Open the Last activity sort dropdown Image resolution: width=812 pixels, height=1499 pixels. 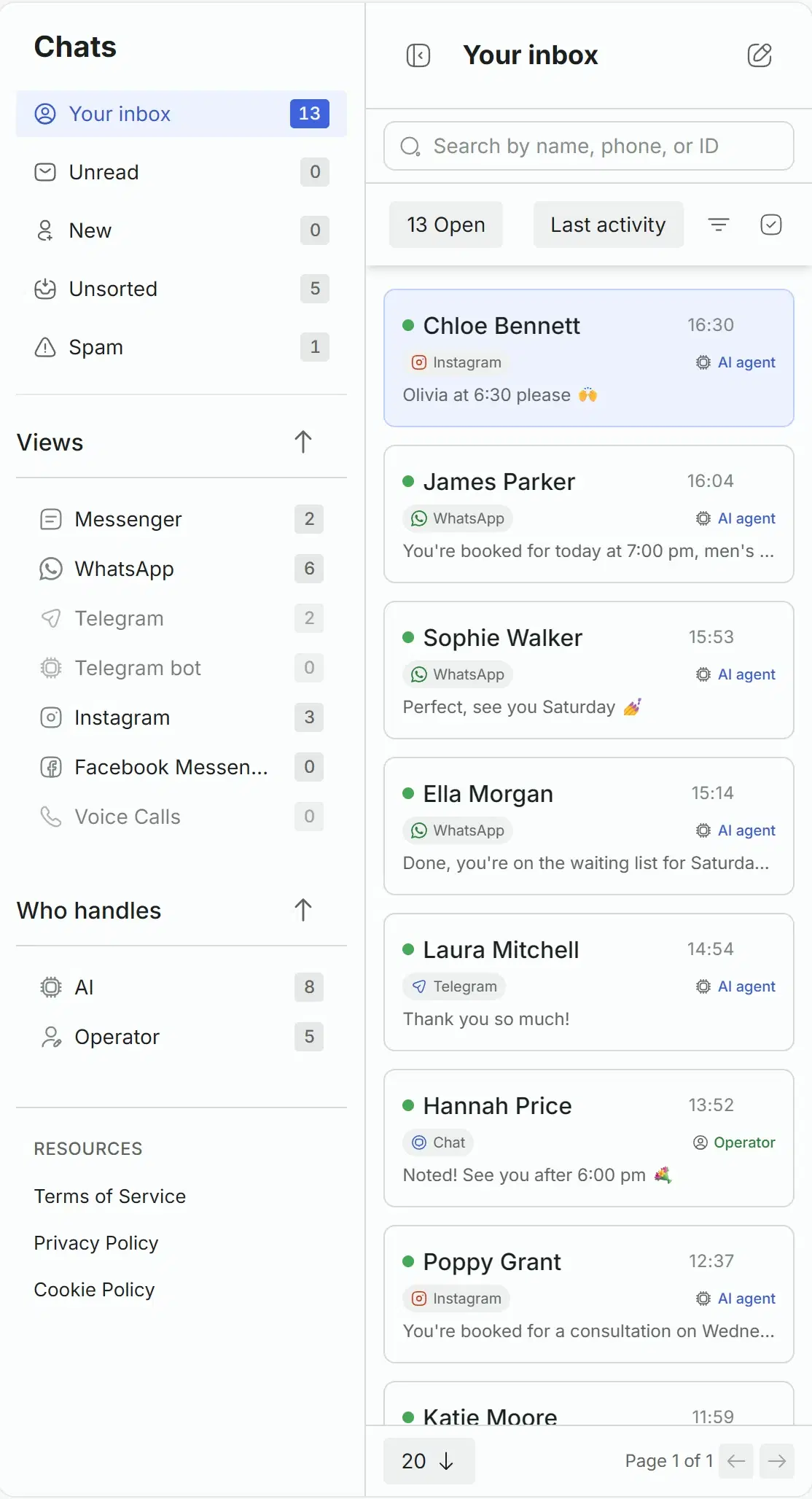point(609,225)
